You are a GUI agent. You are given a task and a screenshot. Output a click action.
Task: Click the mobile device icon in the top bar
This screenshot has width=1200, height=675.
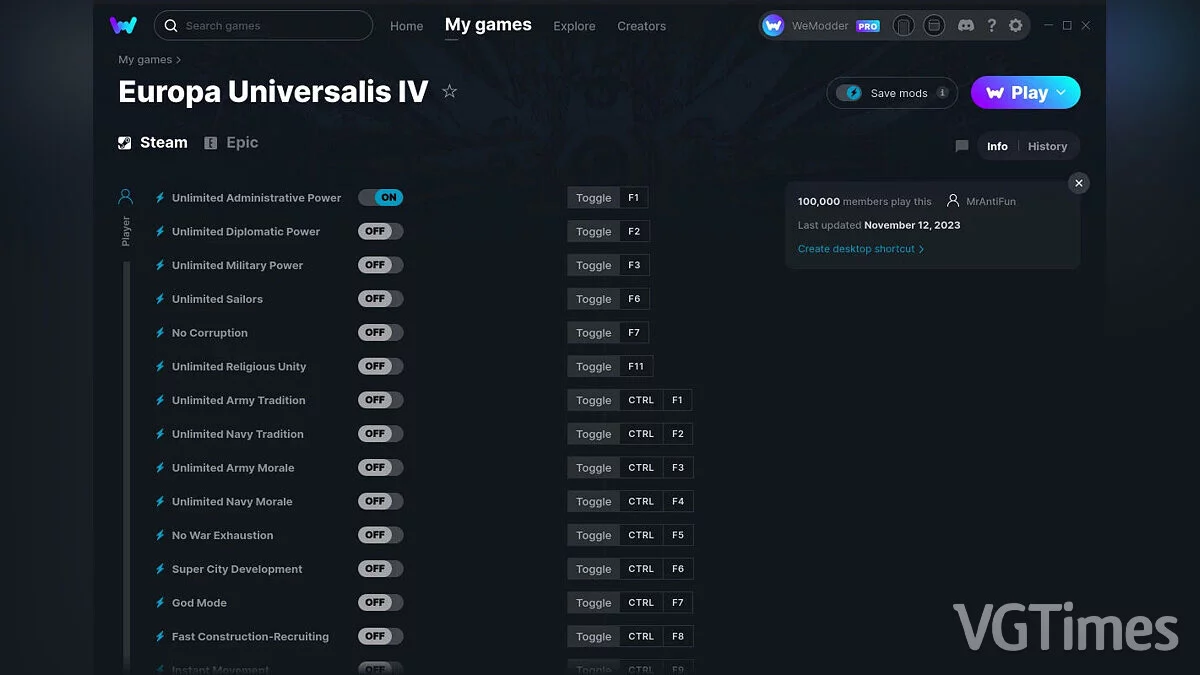(903, 25)
